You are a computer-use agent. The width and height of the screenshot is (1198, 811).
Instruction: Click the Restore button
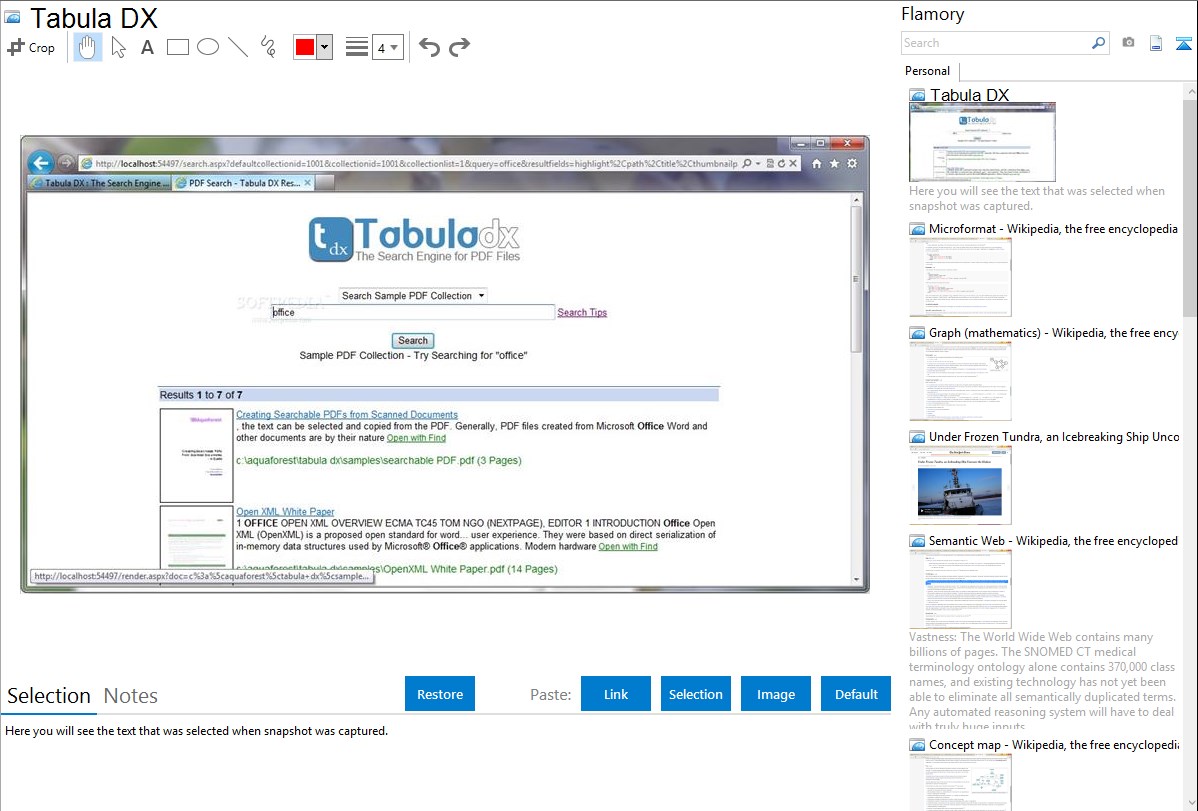coord(440,694)
